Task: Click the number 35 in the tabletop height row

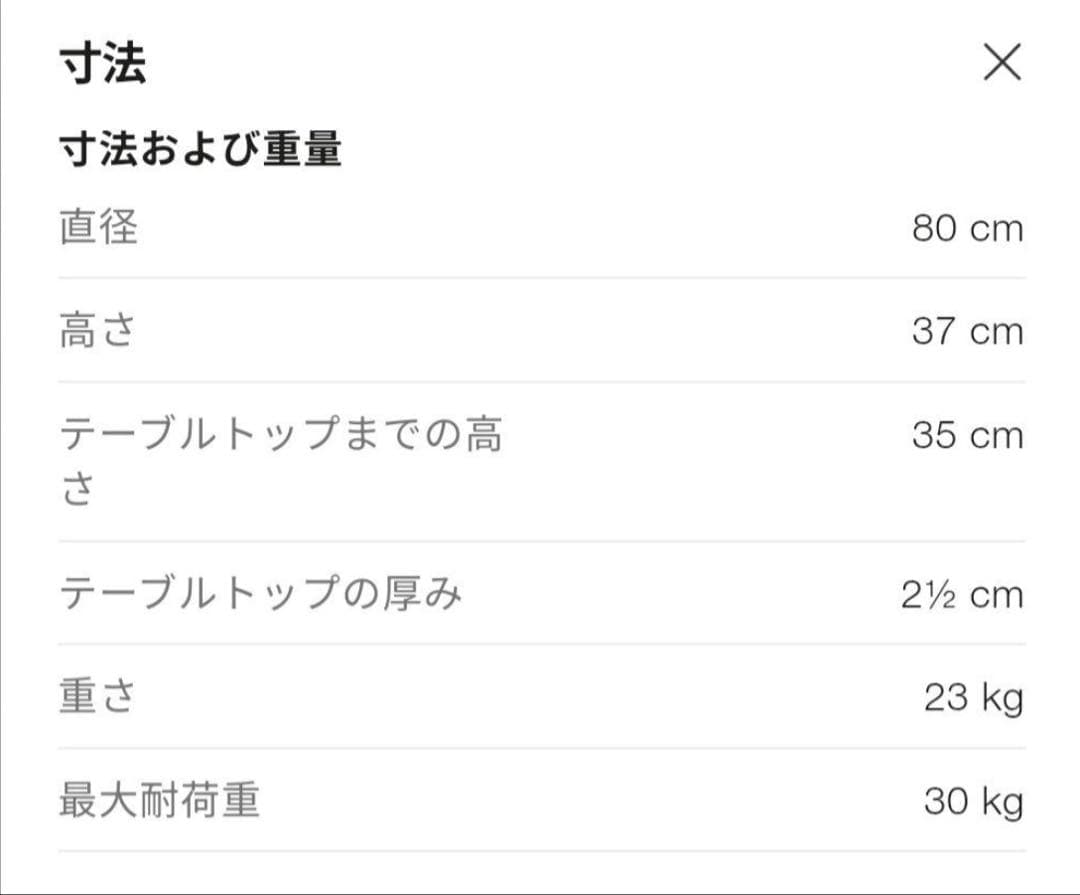Action: (x=935, y=436)
